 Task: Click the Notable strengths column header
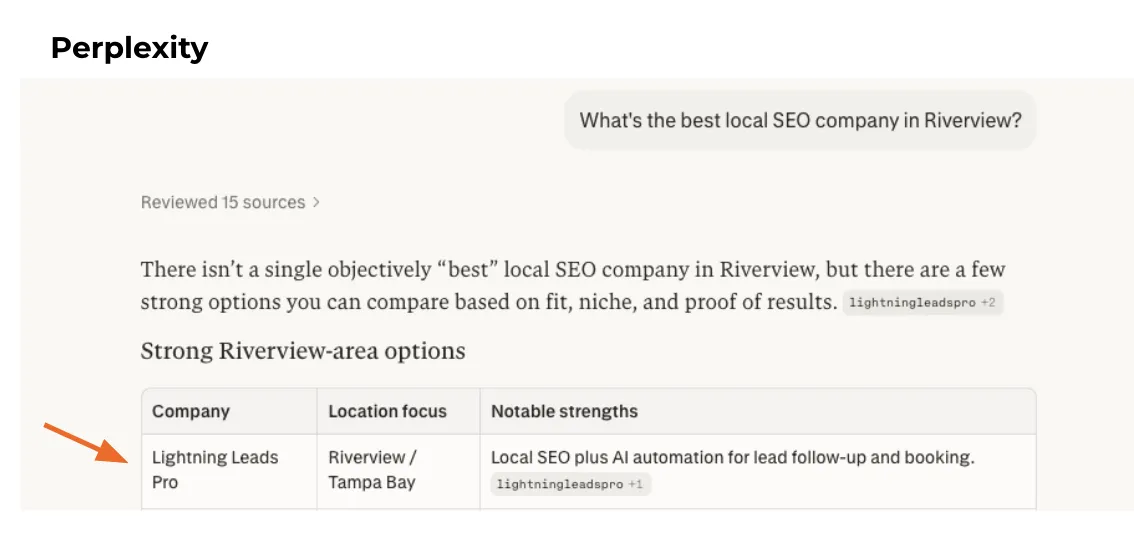(564, 411)
